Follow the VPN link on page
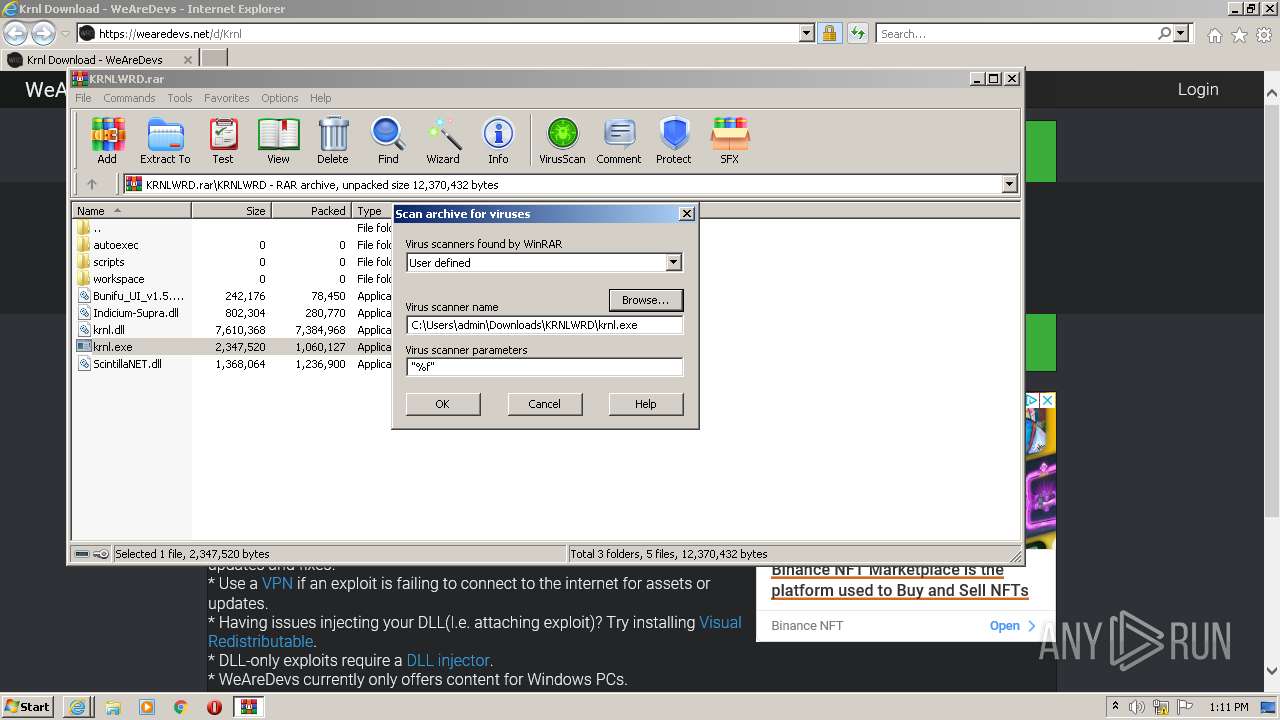The width and height of the screenshot is (1280, 720). point(277,583)
